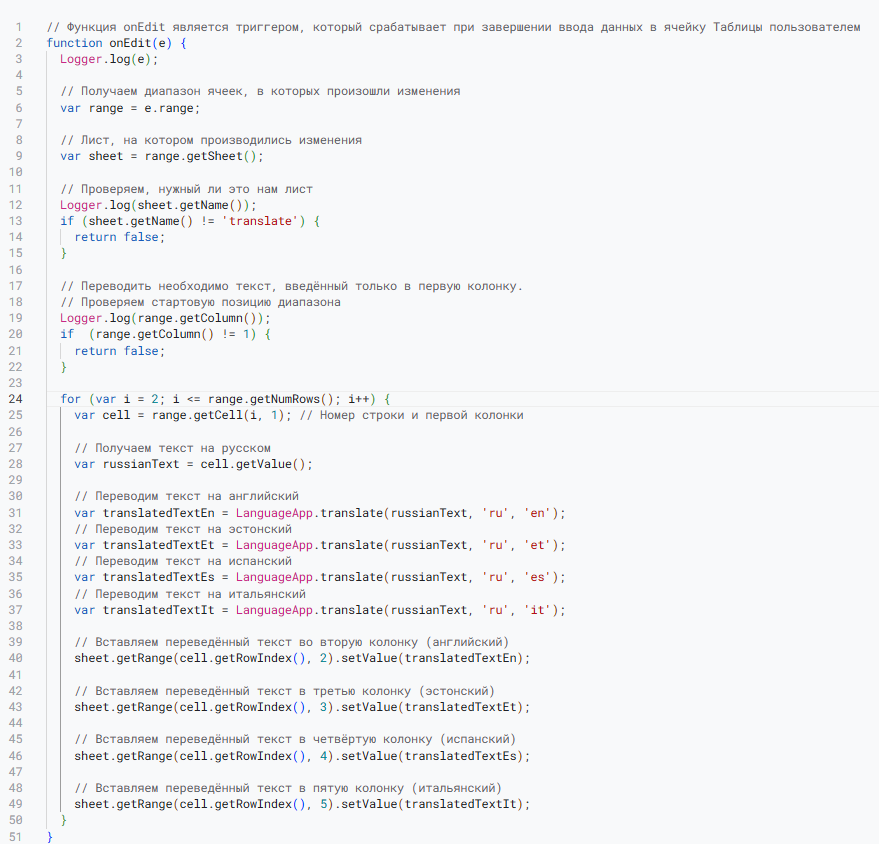This screenshot has height=844, width=879.
Task: Click the 'et' string literal on line 33
Action: click(537, 545)
